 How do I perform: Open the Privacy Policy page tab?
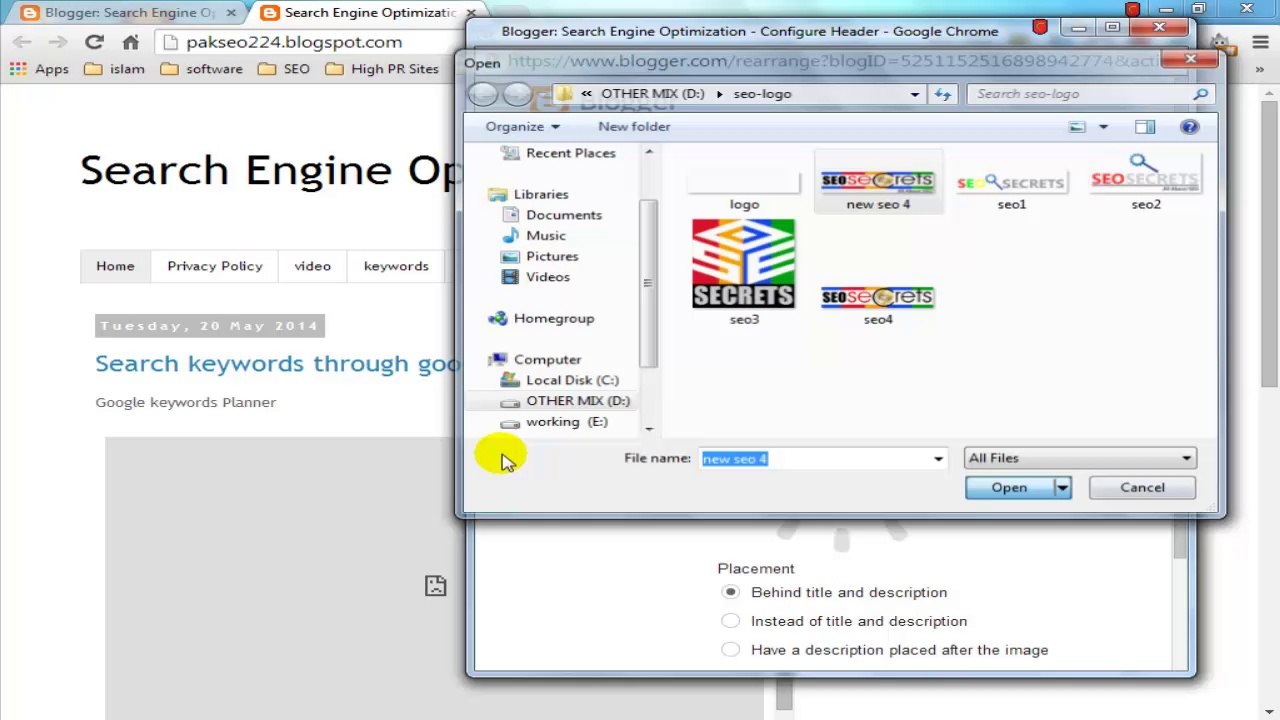tap(215, 266)
